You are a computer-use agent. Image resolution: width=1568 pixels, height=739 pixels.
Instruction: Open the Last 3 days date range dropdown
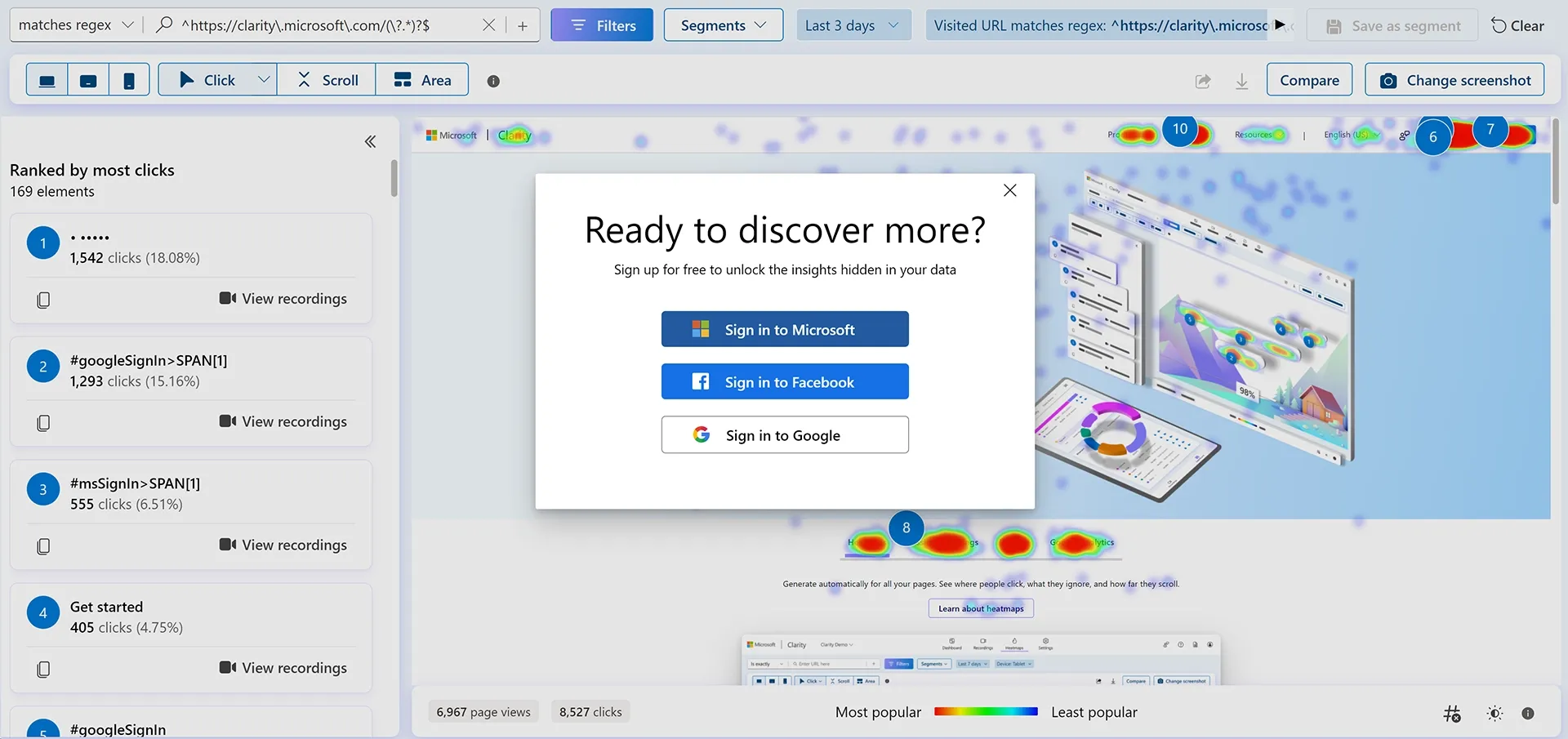coord(853,24)
